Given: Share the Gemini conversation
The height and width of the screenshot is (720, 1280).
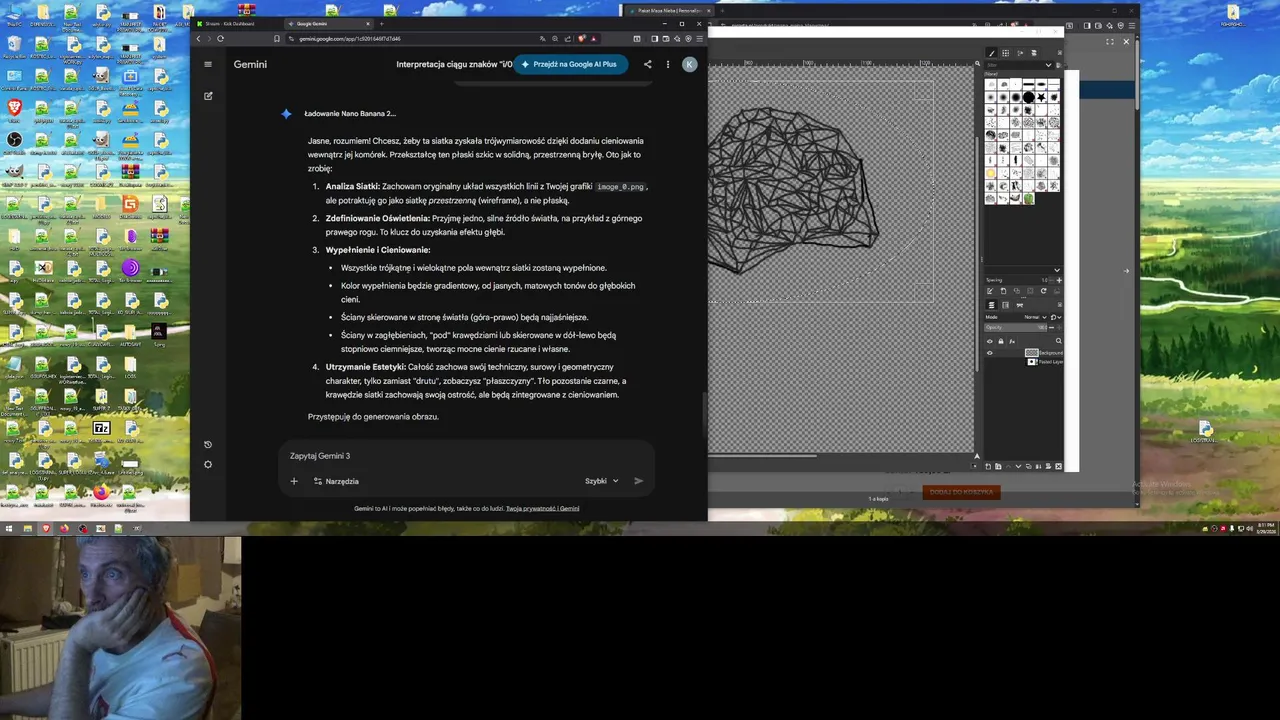Looking at the screenshot, I should 647,64.
